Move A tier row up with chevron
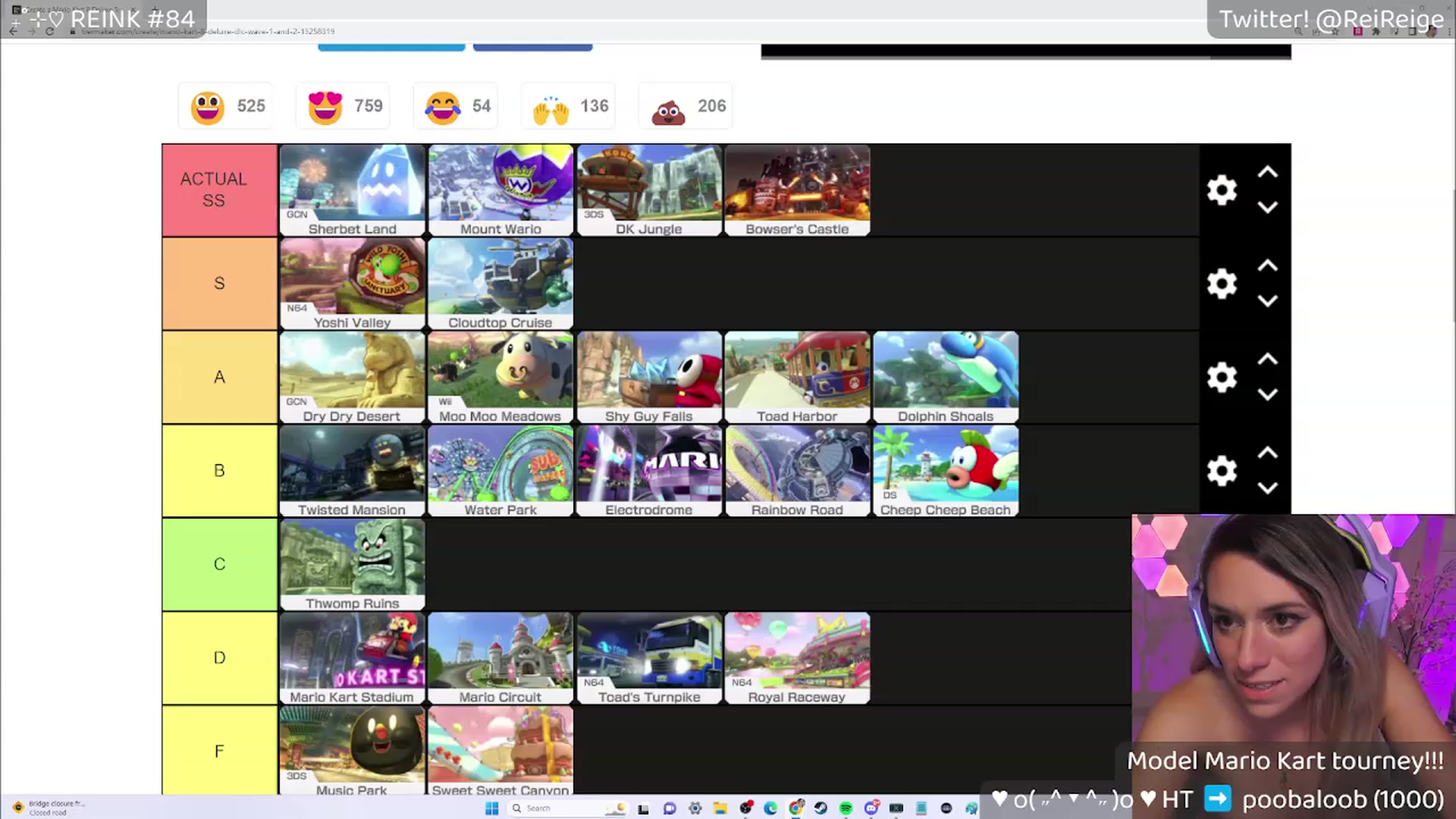 (x=1267, y=359)
